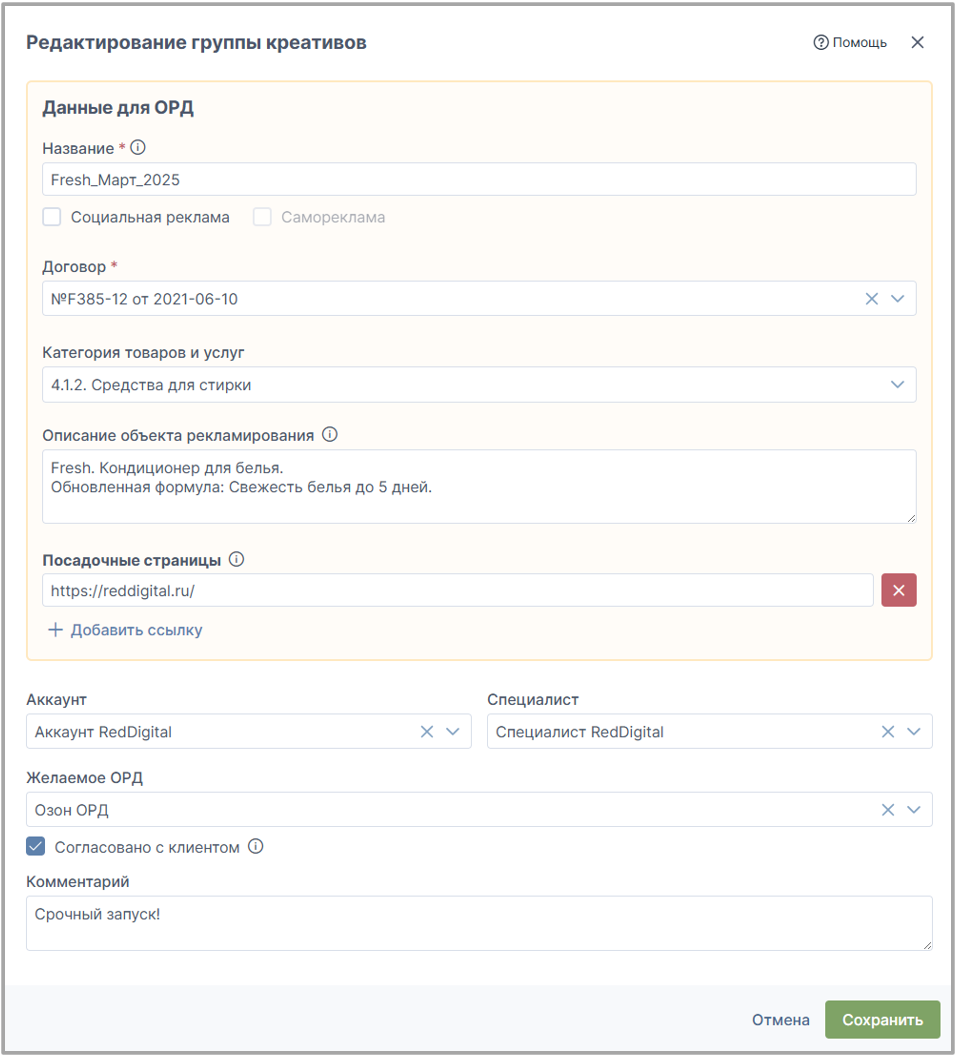Uncheck Согласовано с клиентом checkbox

[x=36, y=847]
